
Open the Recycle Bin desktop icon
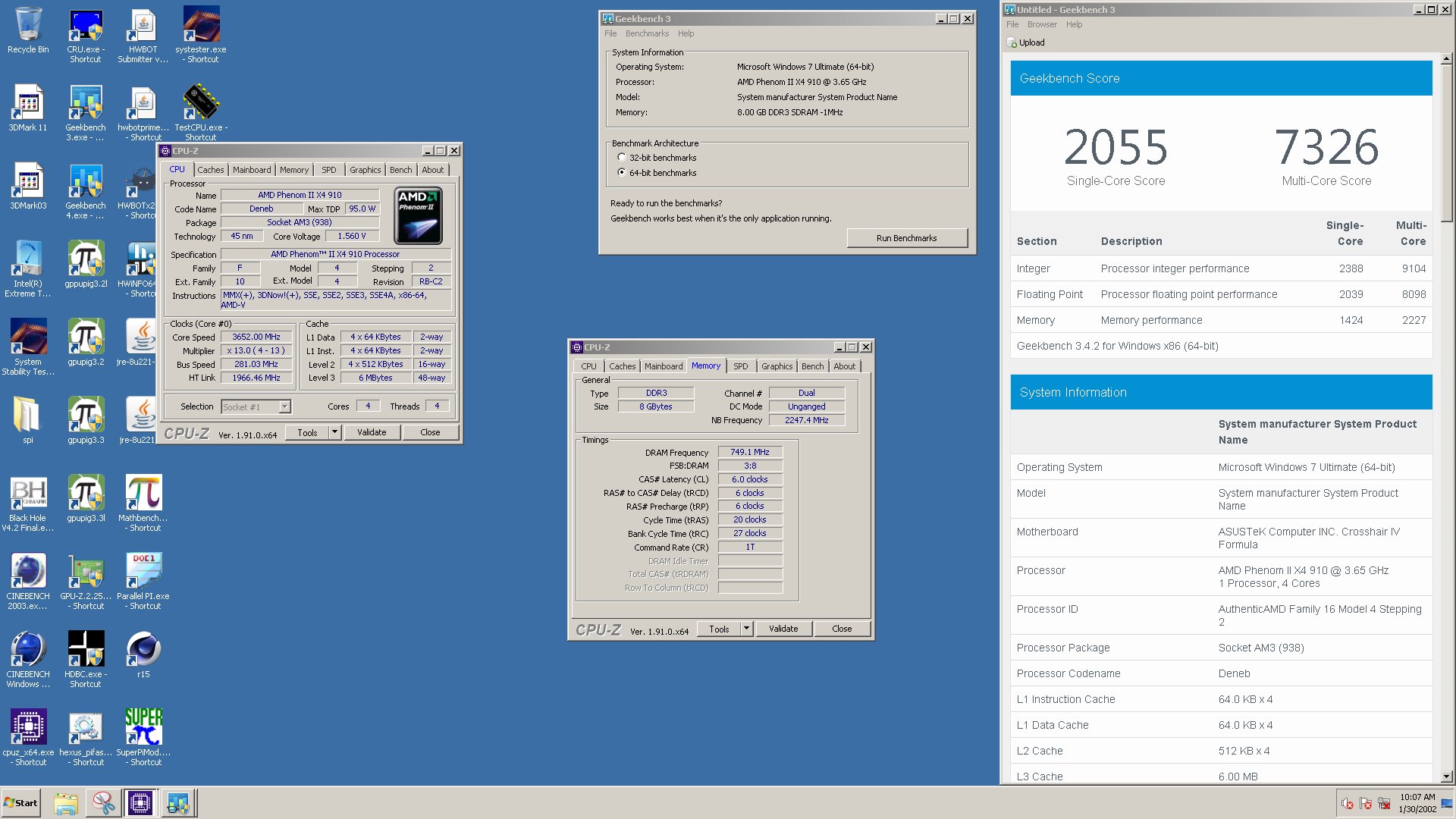28,30
